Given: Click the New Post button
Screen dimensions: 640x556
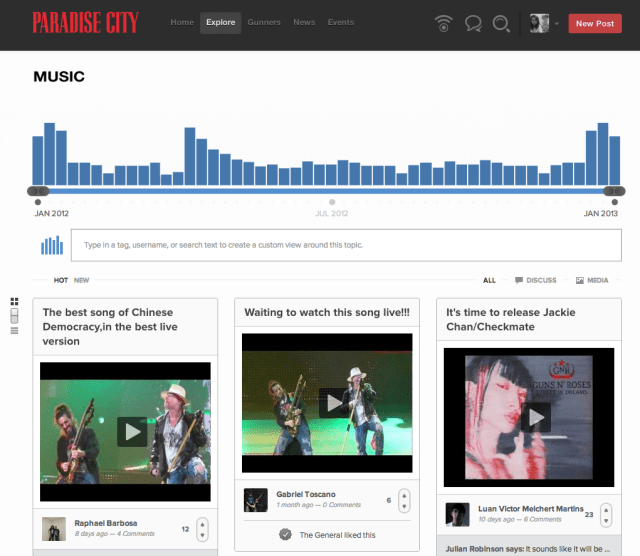Looking at the screenshot, I should (x=595, y=24).
